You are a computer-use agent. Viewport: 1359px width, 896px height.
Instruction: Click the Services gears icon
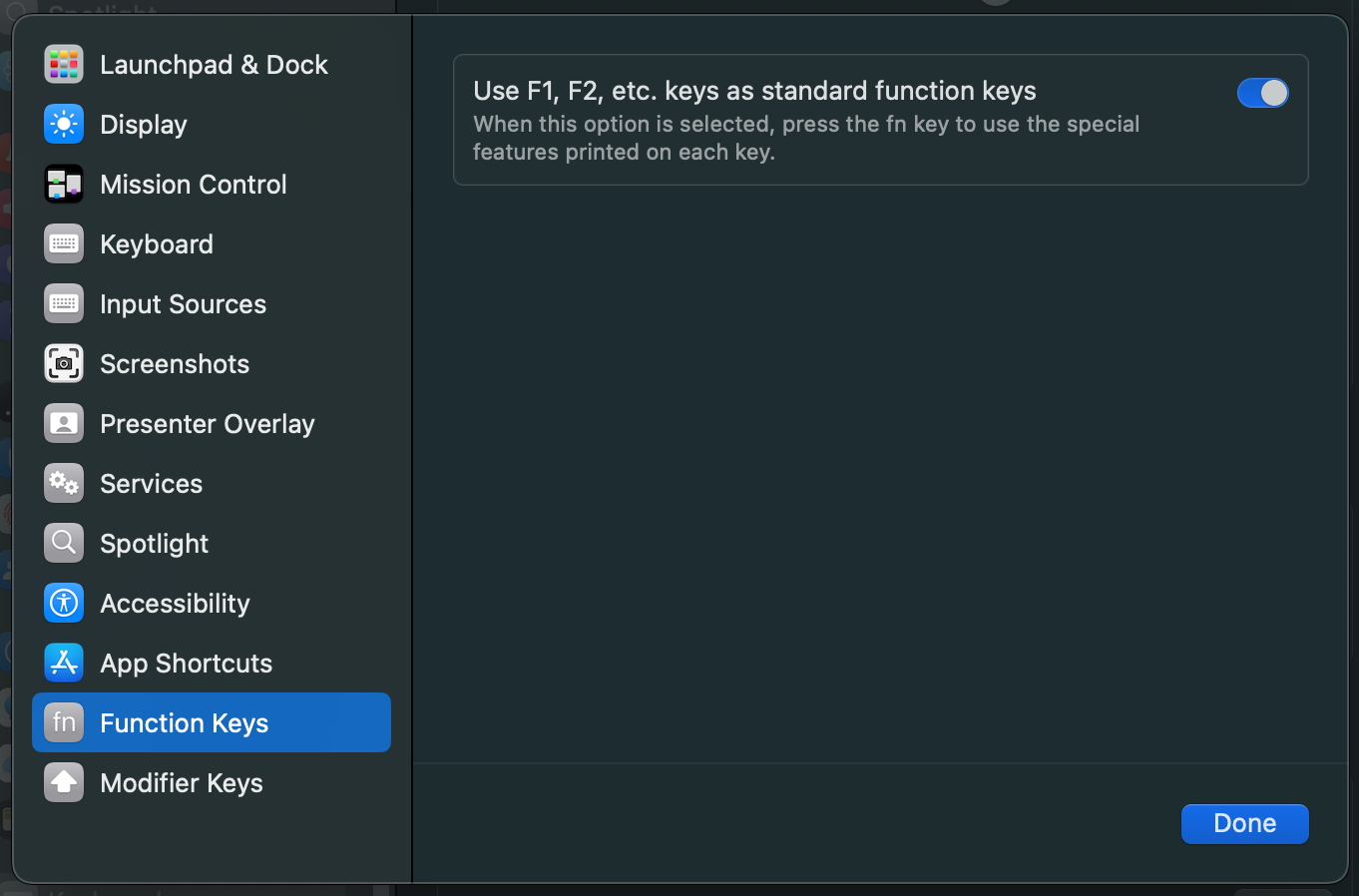tap(64, 484)
